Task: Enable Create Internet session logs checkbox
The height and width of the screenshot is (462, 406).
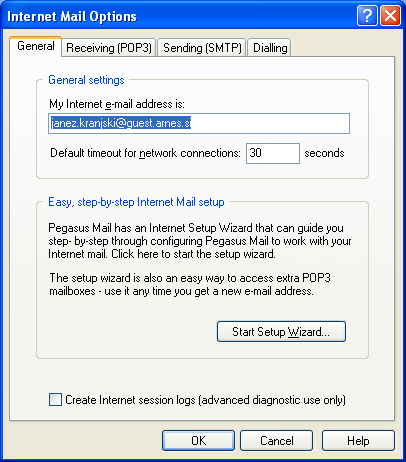Action: pos(55,399)
